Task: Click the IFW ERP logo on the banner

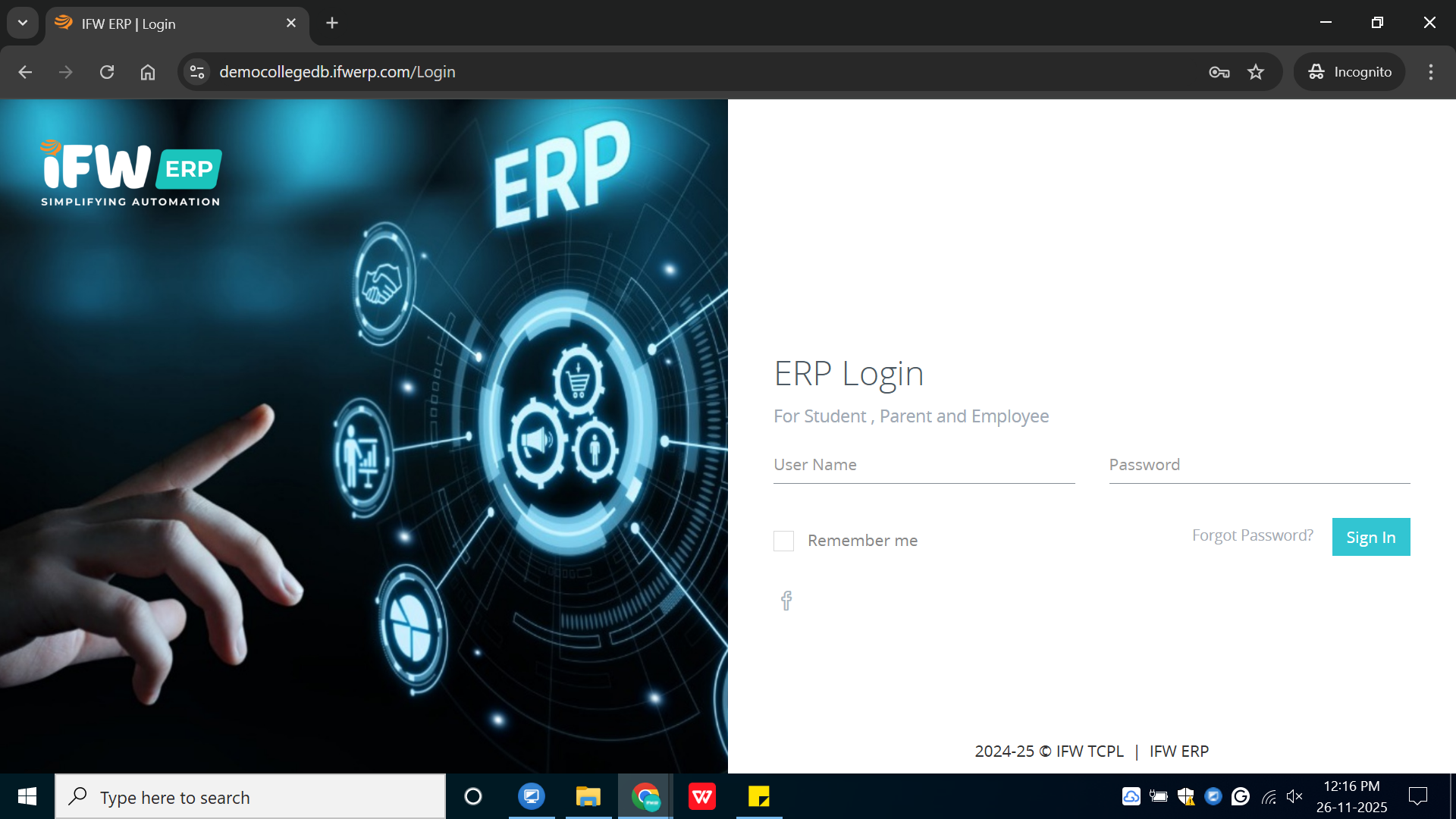Action: tap(131, 173)
